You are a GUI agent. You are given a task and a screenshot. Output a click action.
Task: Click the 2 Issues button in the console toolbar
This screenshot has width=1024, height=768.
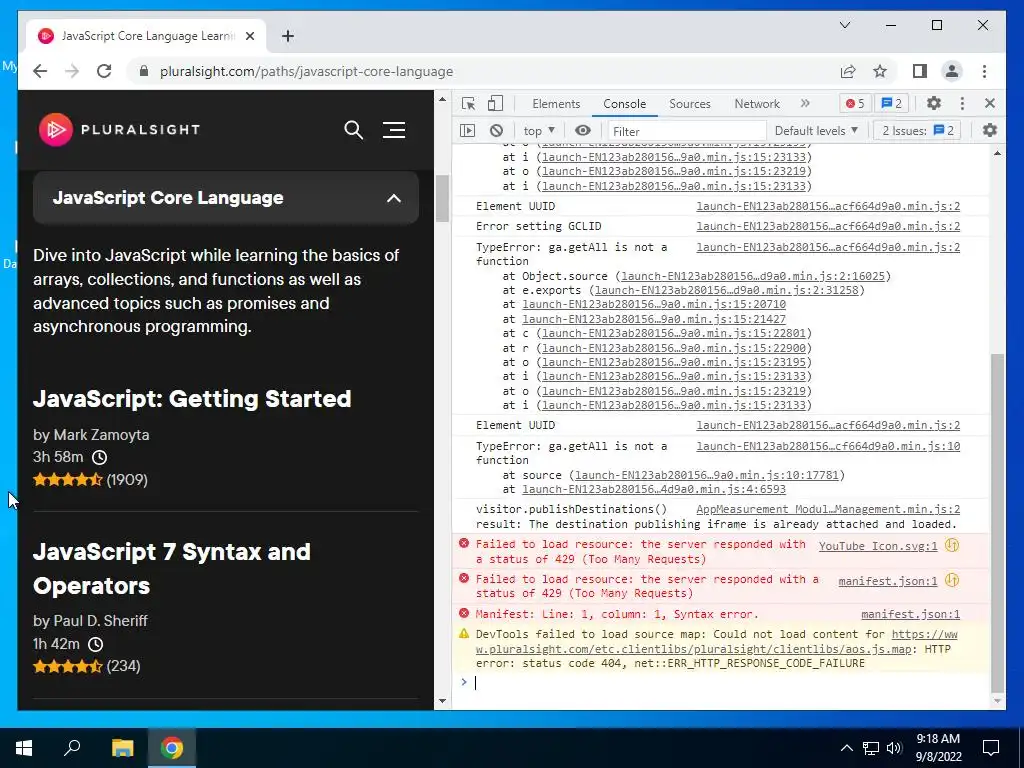click(918, 131)
